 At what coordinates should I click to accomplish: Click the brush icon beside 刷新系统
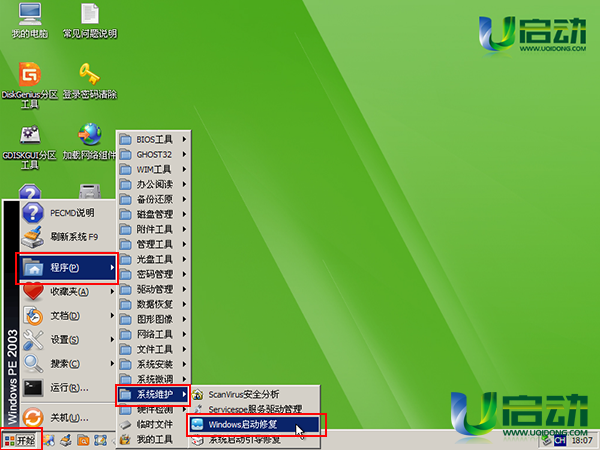[33, 237]
